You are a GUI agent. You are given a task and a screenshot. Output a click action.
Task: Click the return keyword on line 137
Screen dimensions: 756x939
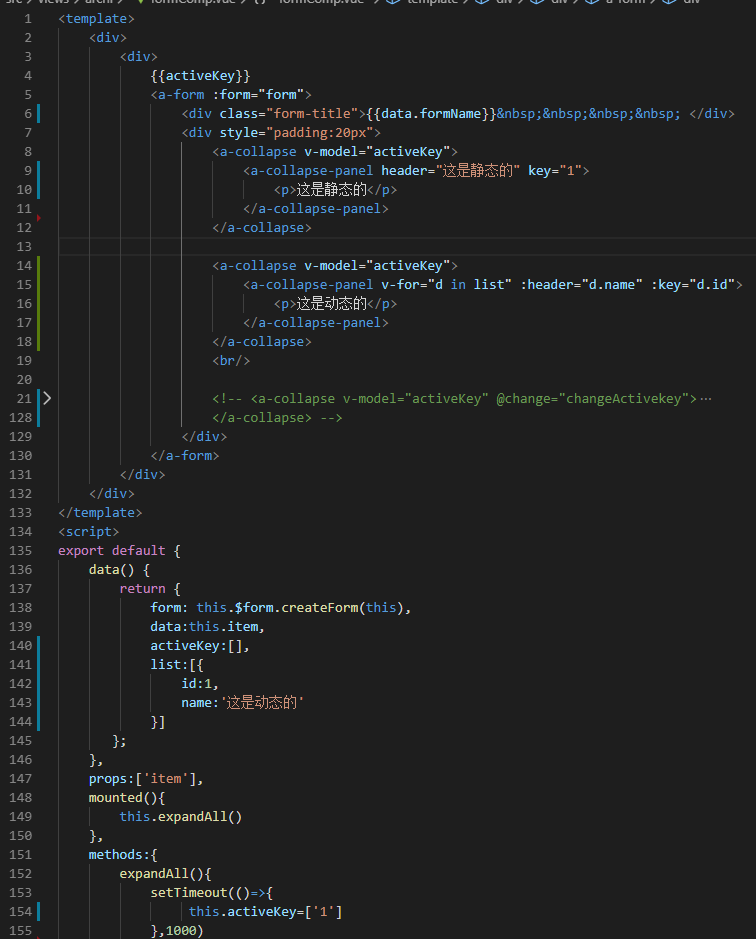click(x=143, y=589)
